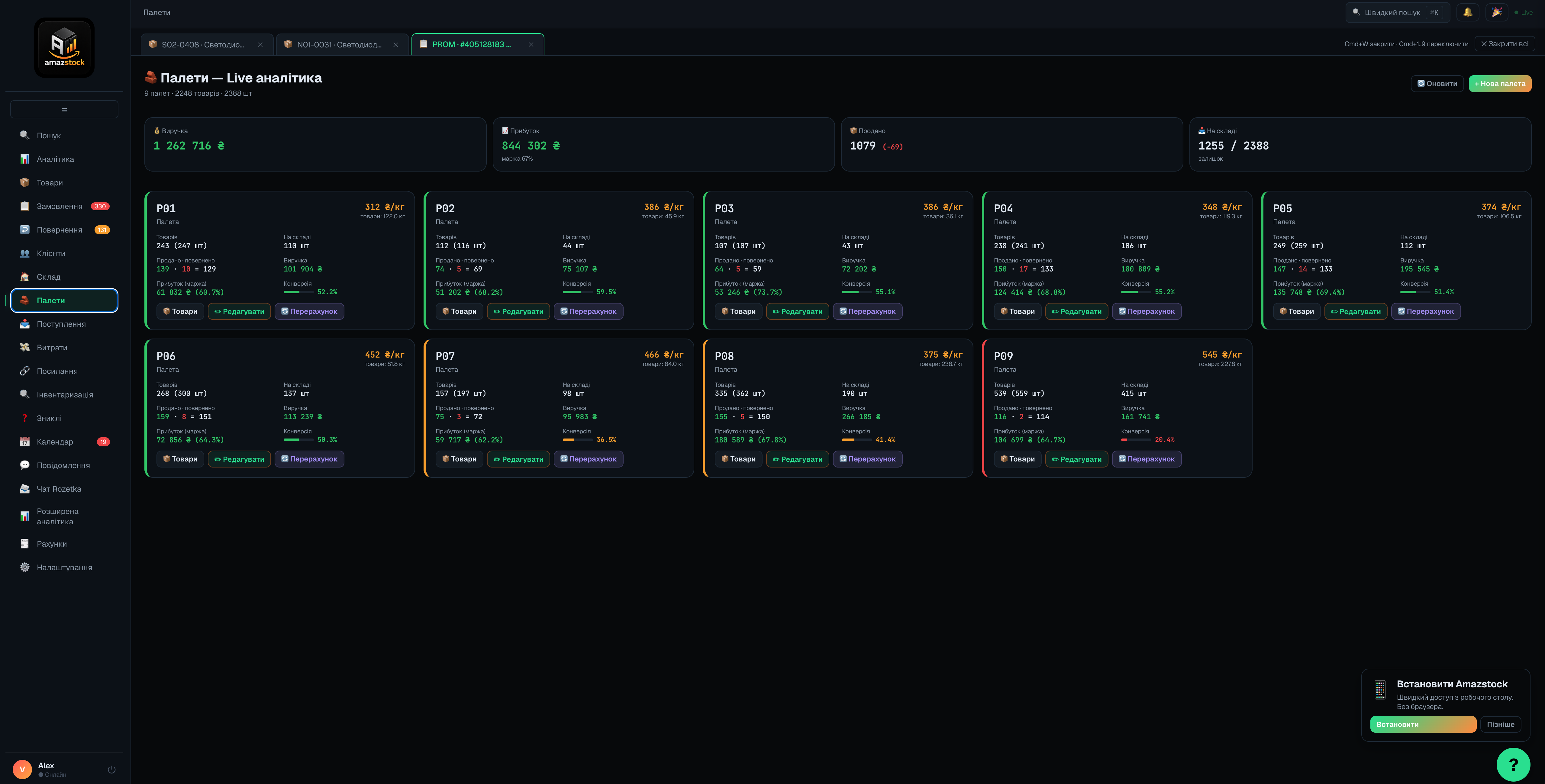Click P09 conversion progress bar

(x=1136, y=440)
